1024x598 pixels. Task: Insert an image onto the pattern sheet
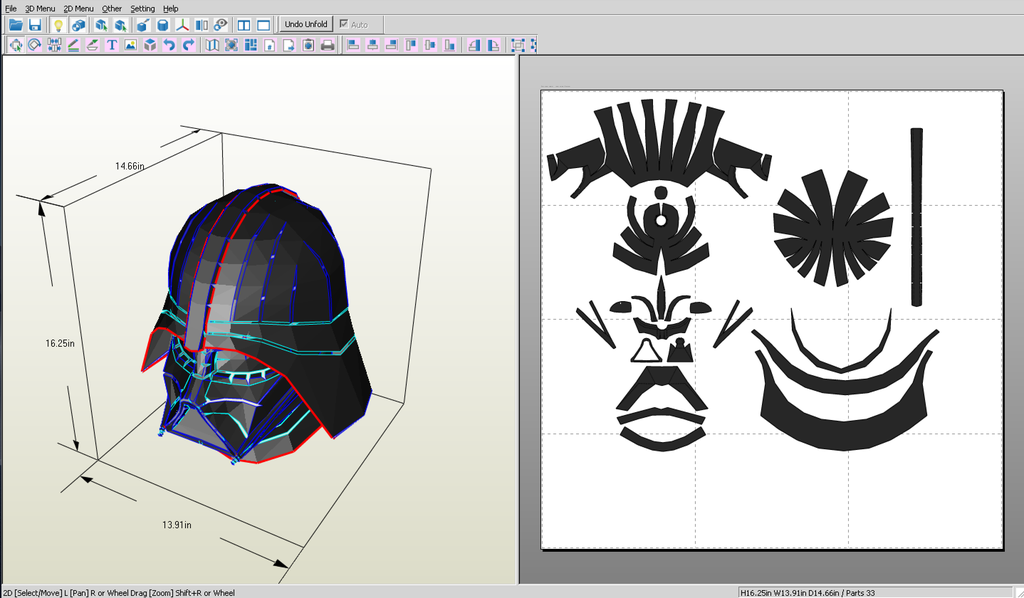point(131,44)
